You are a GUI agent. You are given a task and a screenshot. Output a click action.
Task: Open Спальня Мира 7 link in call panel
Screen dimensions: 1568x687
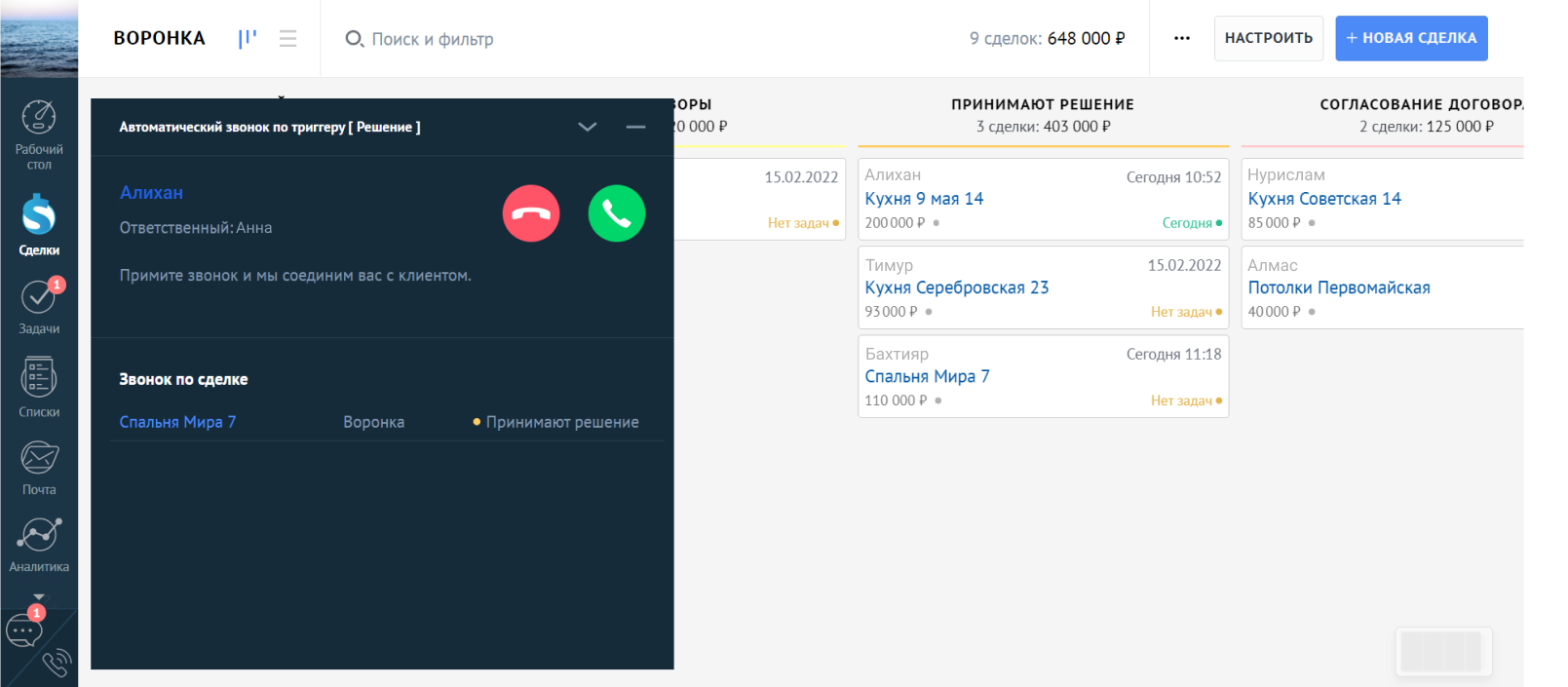177,422
